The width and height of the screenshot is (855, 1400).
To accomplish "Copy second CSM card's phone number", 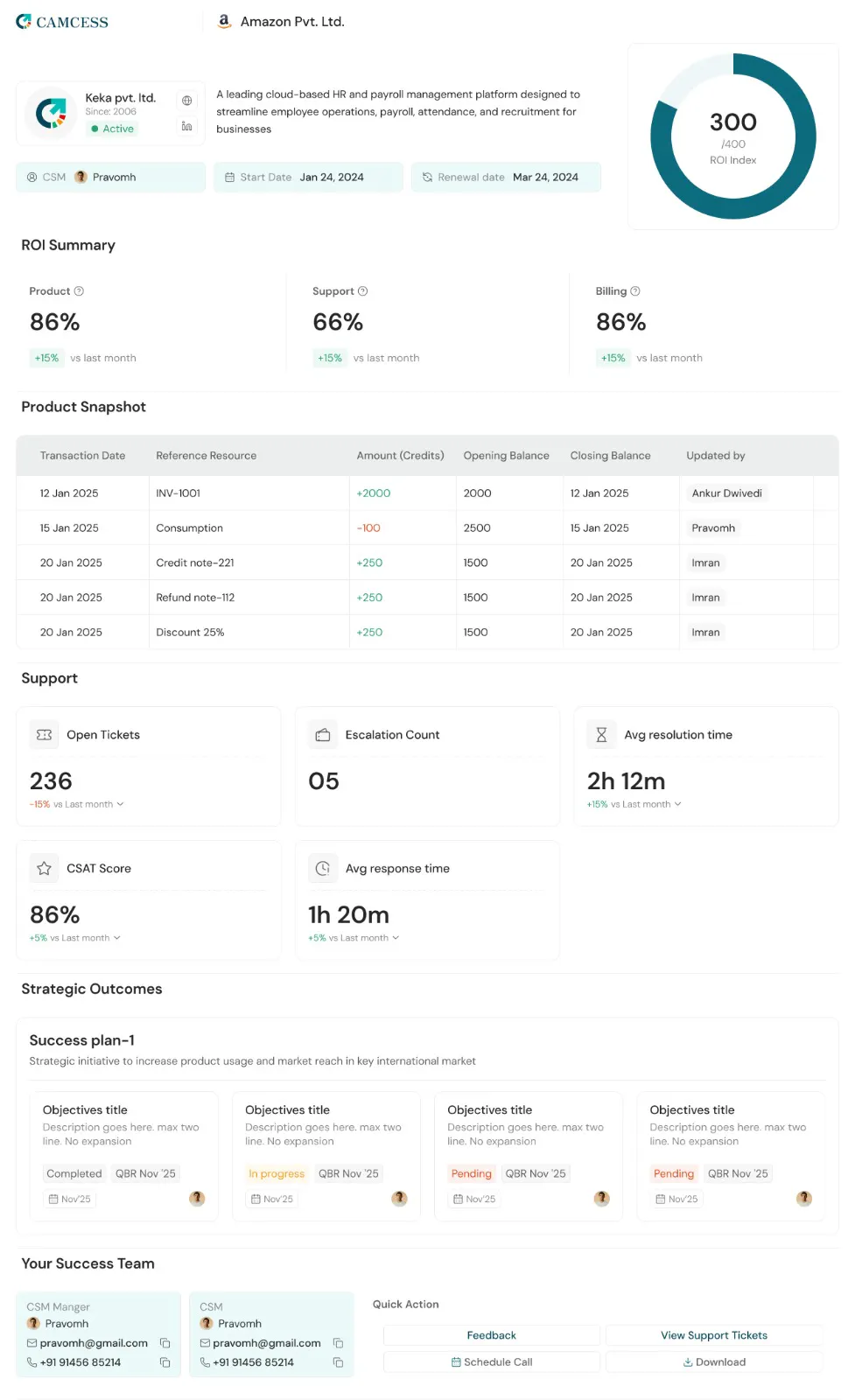I will coord(338,1362).
